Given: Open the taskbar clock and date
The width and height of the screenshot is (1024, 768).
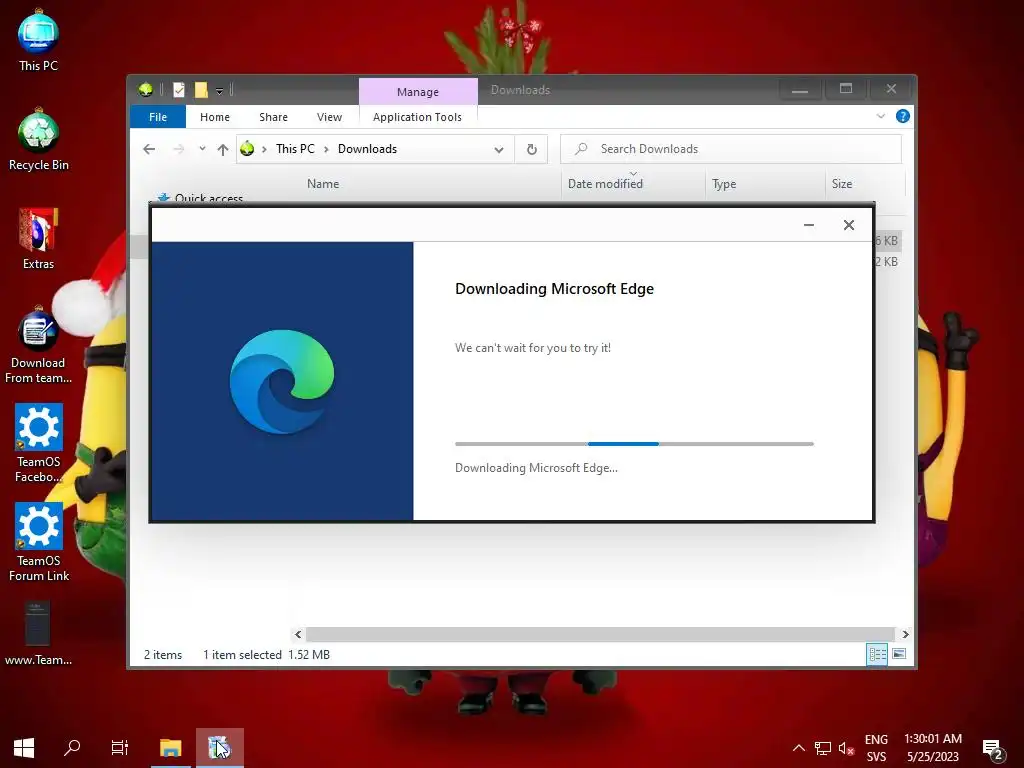Looking at the screenshot, I should coord(933,748).
